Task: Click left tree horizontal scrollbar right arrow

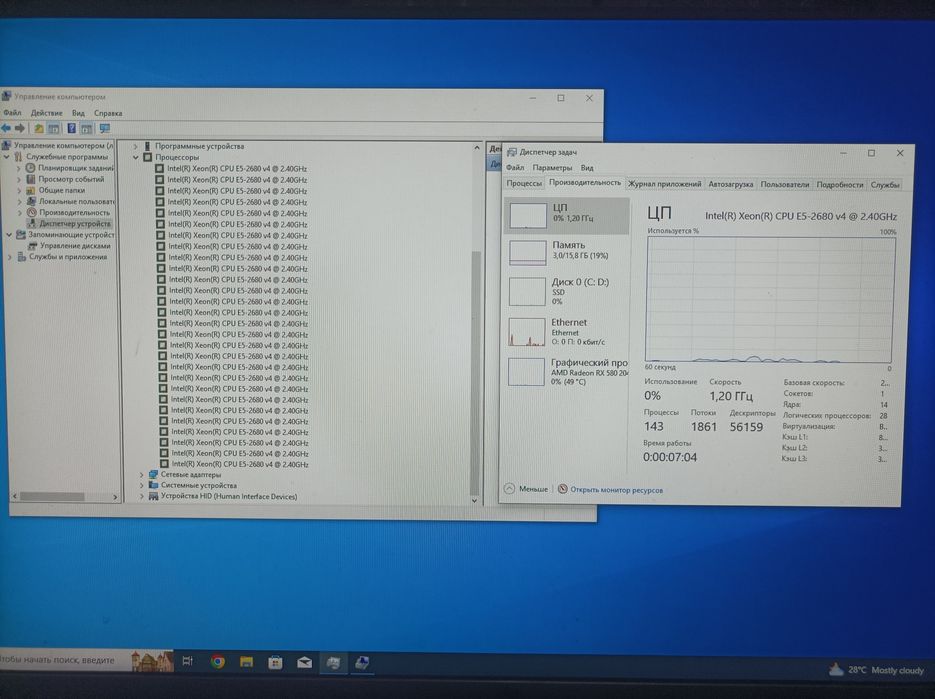Action: (x=115, y=497)
